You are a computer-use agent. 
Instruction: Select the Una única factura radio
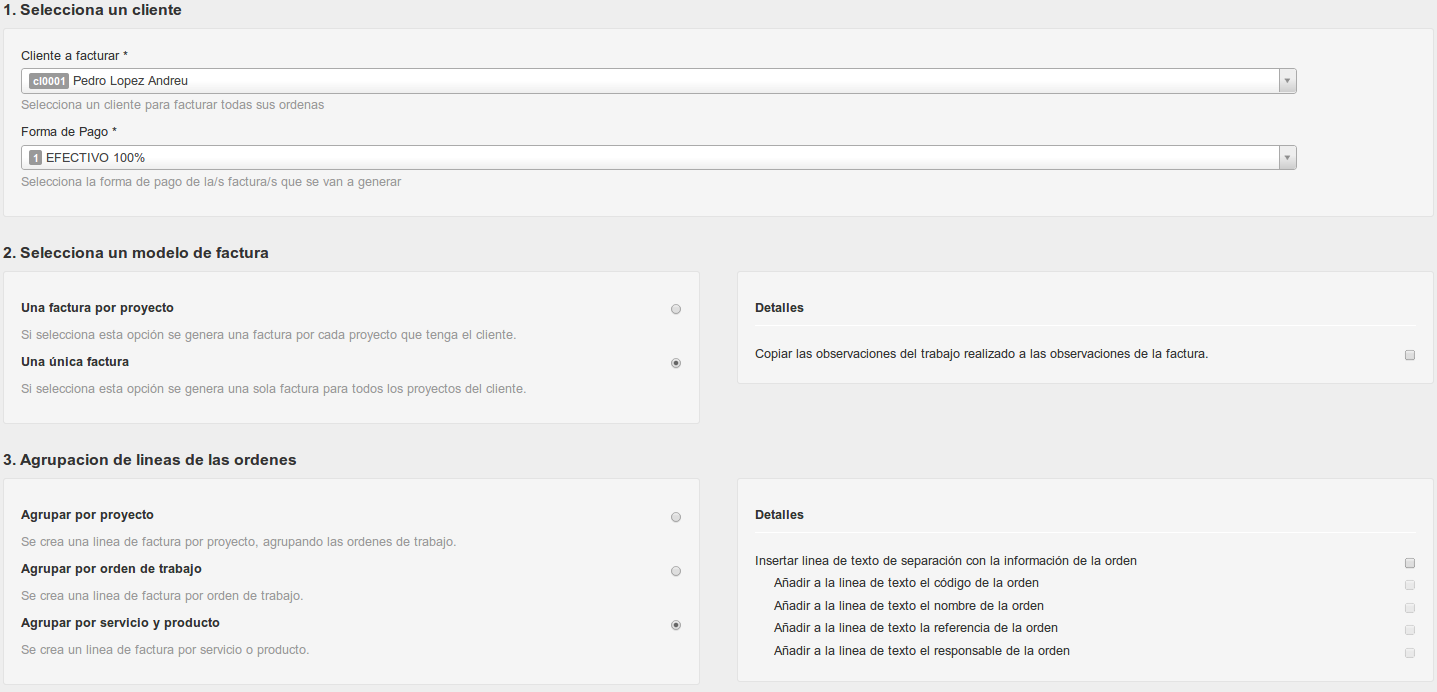pos(676,364)
